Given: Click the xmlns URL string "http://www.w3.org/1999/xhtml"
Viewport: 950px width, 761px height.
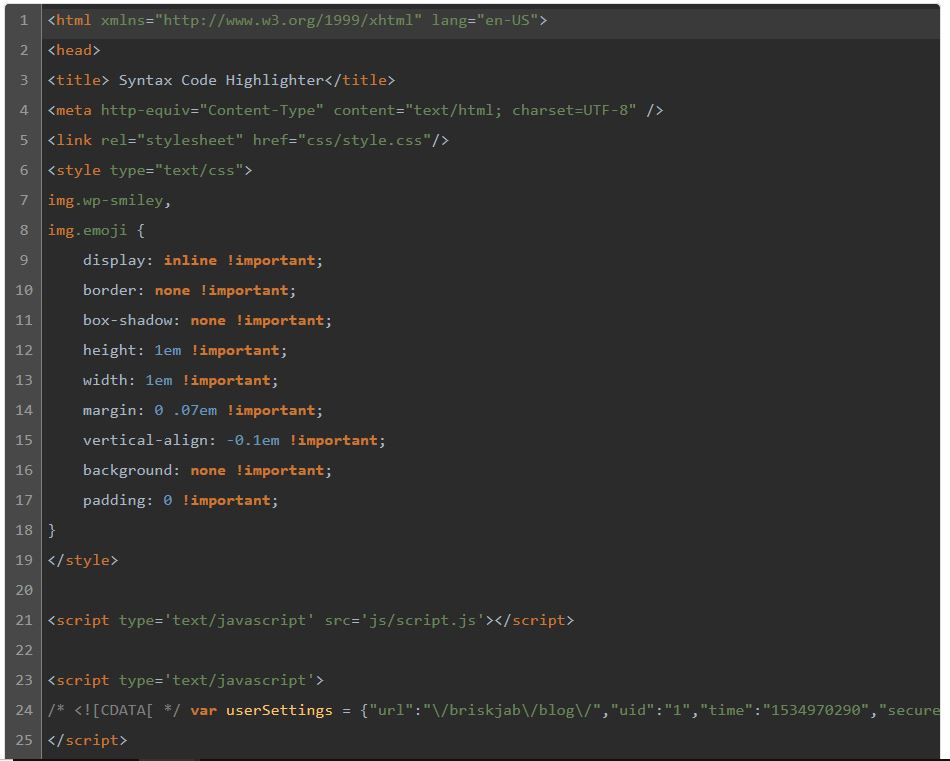Looking at the screenshot, I should pos(288,21).
